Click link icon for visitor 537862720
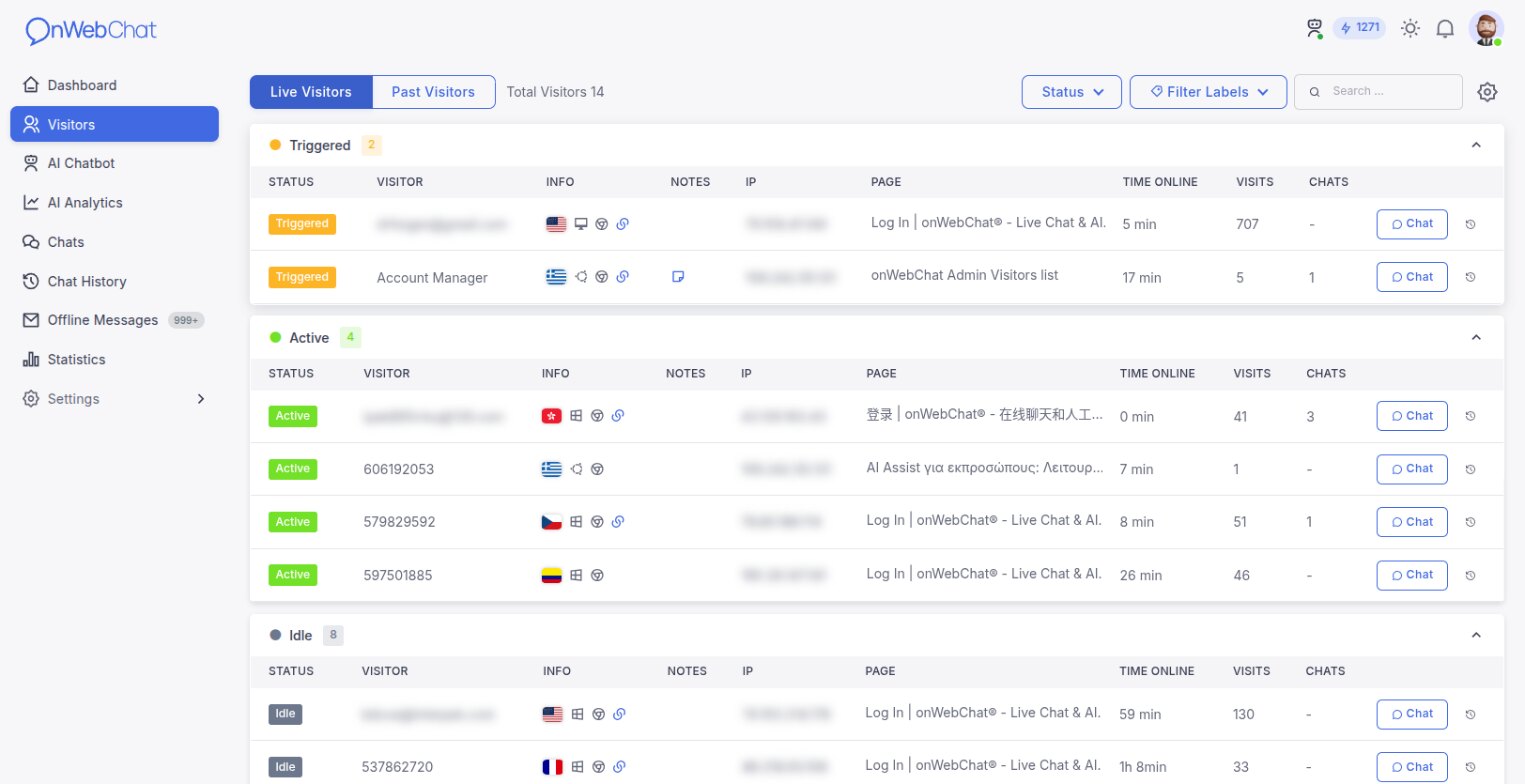Viewport: 1525px width, 784px height. [619, 767]
